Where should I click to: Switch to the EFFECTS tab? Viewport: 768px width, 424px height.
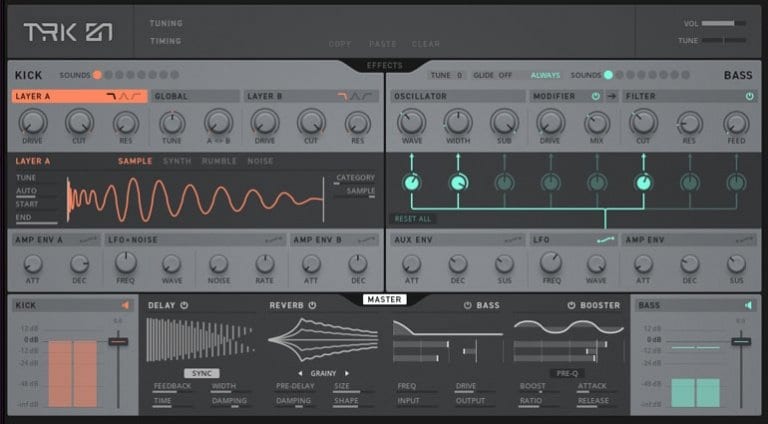click(x=385, y=65)
